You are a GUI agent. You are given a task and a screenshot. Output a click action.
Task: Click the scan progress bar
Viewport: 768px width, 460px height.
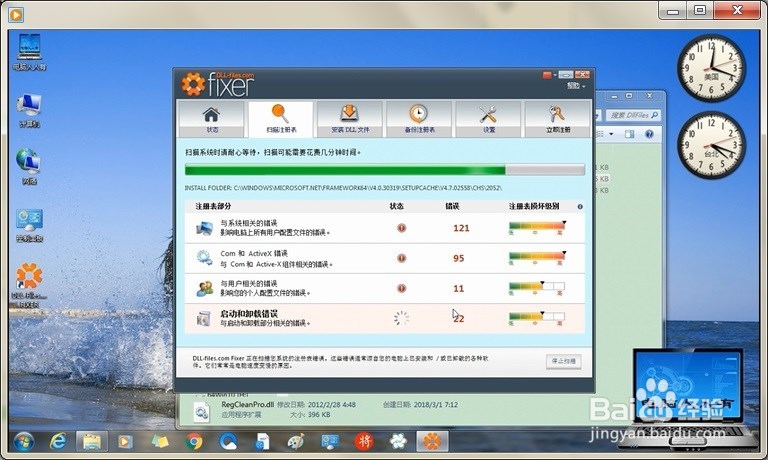point(384,170)
